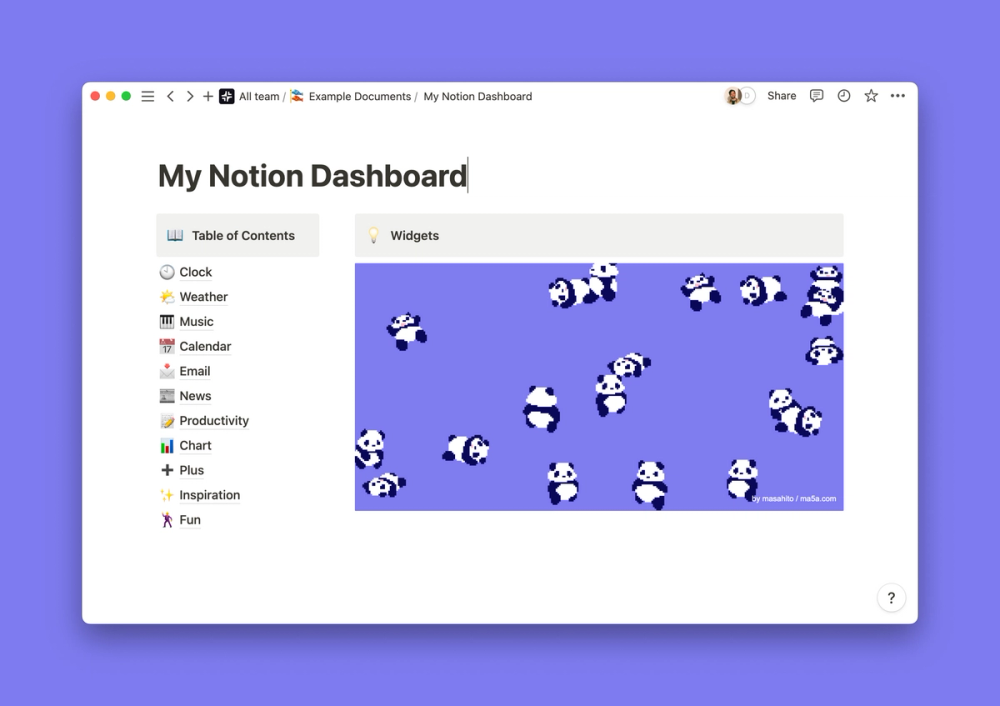Open the Email page link
Viewport: 1000px width, 706px height.
click(x=195, y=372)
